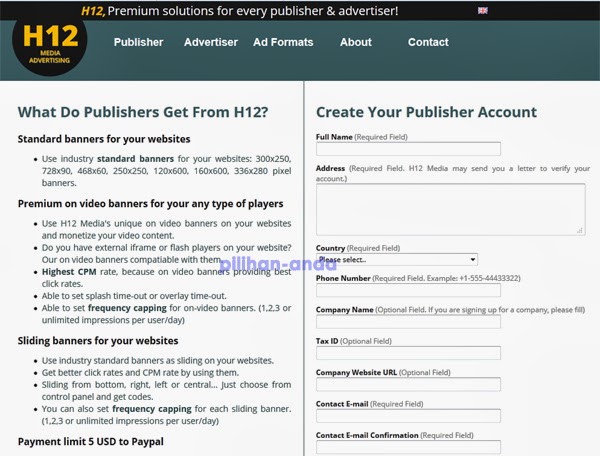Open the Advertiser menu
The width and height of the screenshot is (600, 456).
(211, 42)
